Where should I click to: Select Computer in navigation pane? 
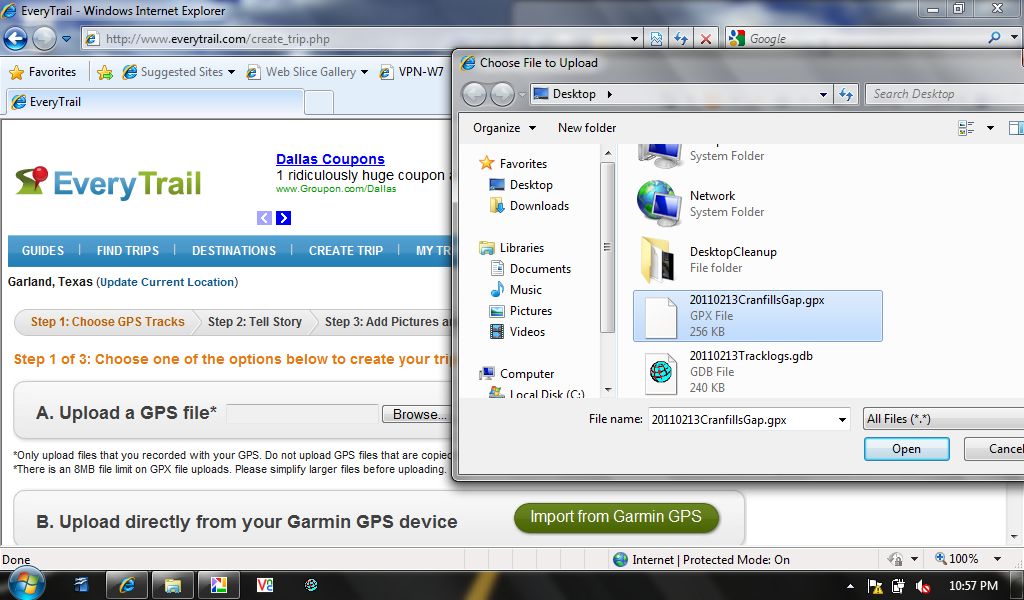517,374
